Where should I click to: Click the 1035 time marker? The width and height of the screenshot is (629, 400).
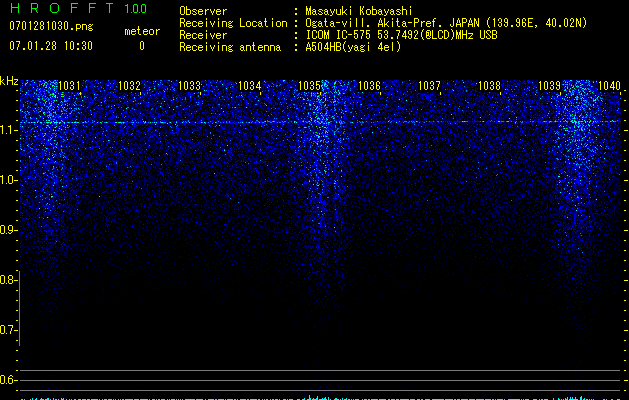[x=309, y=86]
